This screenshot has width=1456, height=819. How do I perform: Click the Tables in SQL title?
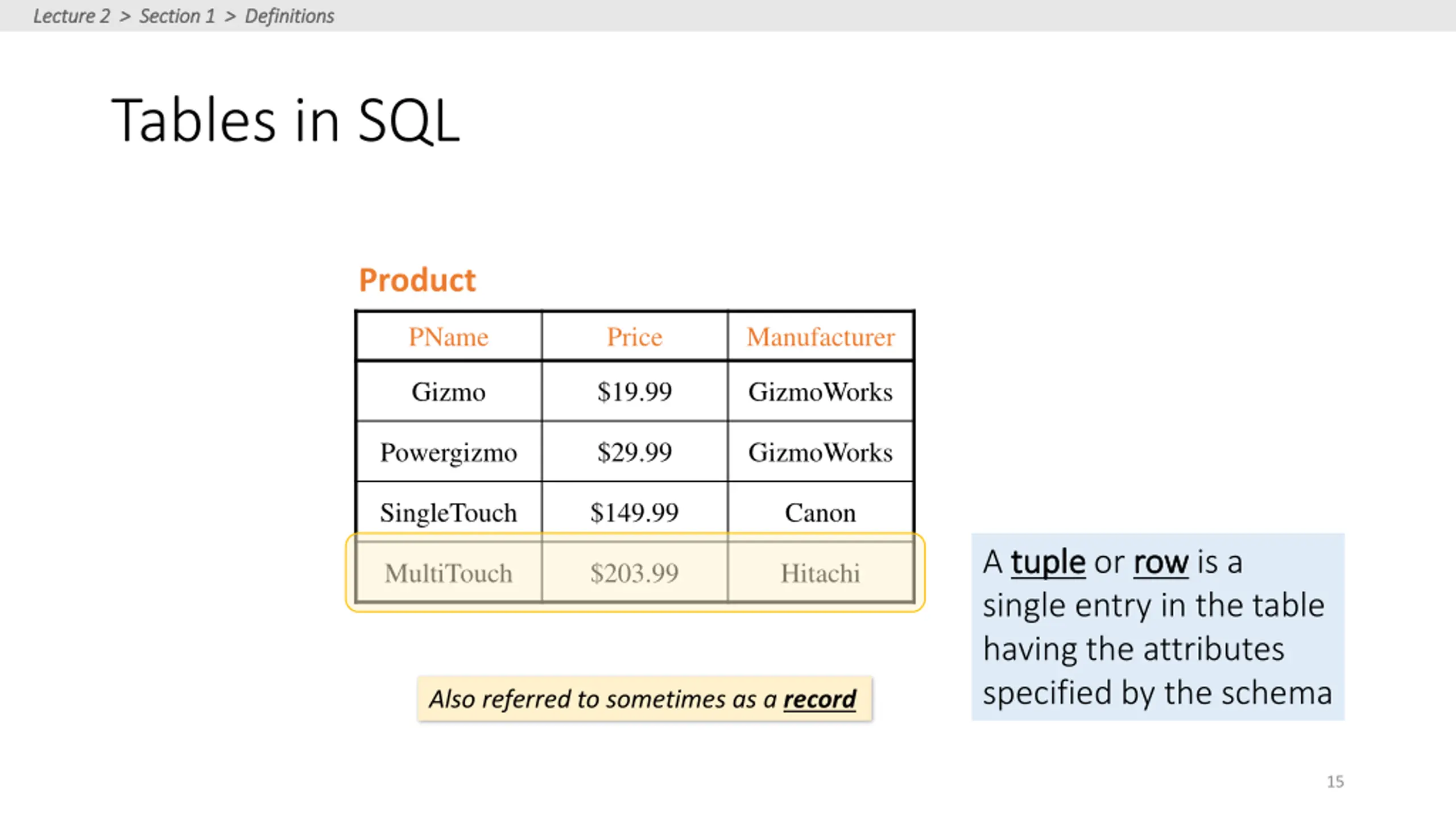(x=285, y=119)
